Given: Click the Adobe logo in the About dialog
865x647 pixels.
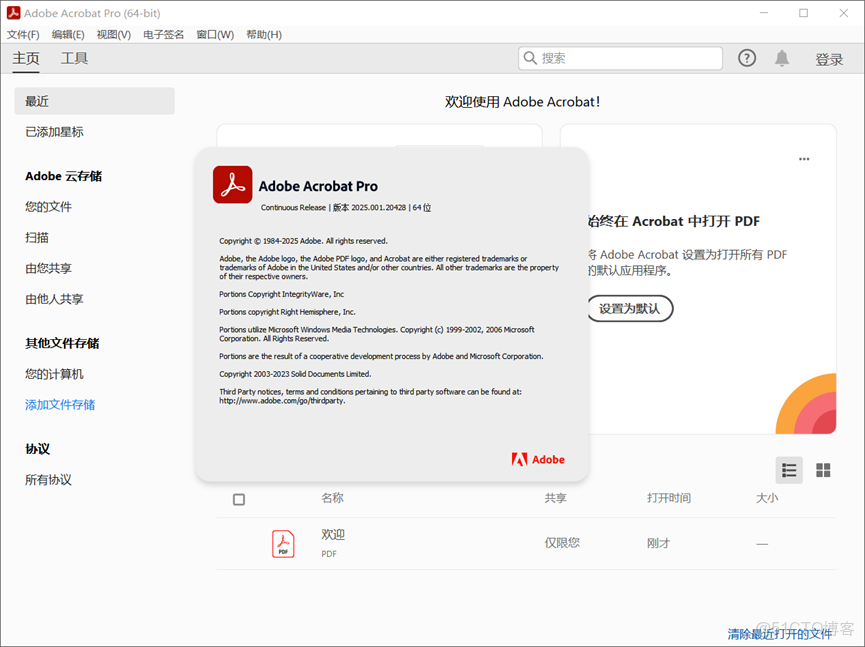Looking at the screenshot, I should 537,460.
